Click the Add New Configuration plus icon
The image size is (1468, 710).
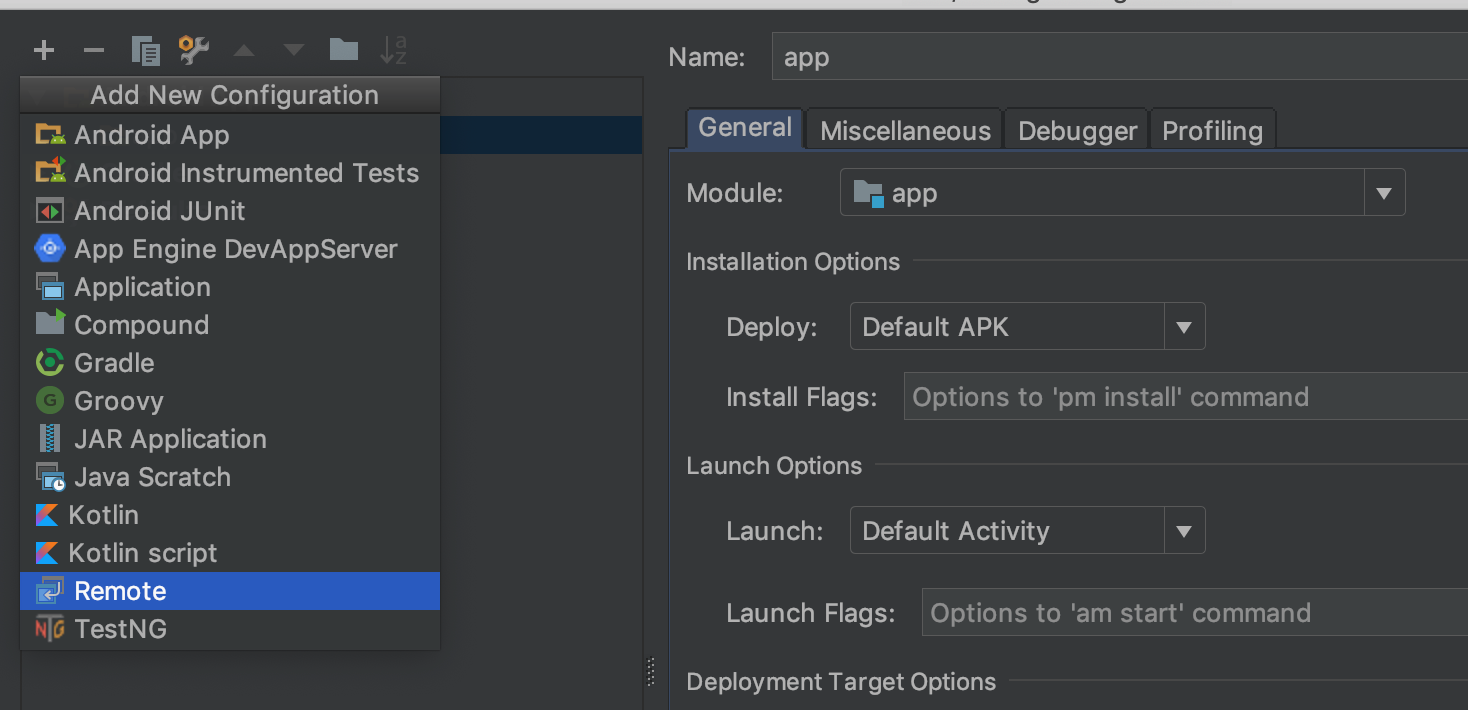(44, 50)
